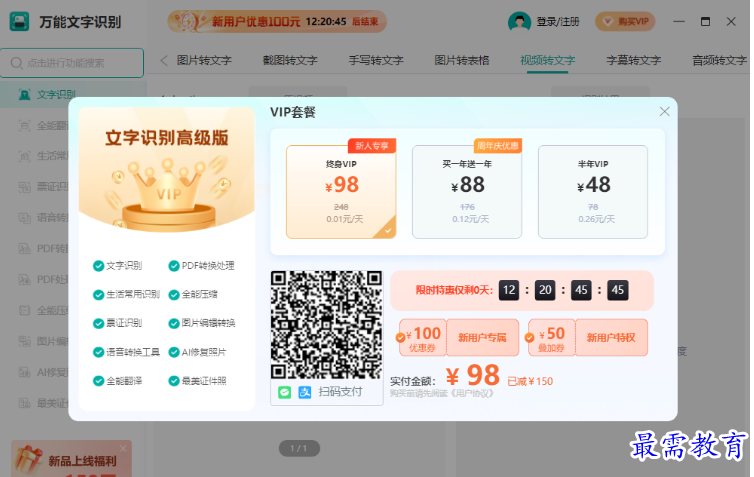
Task: Toggle the ¥100 优惠券 coupon checkbox
Action: coord(401,338)
